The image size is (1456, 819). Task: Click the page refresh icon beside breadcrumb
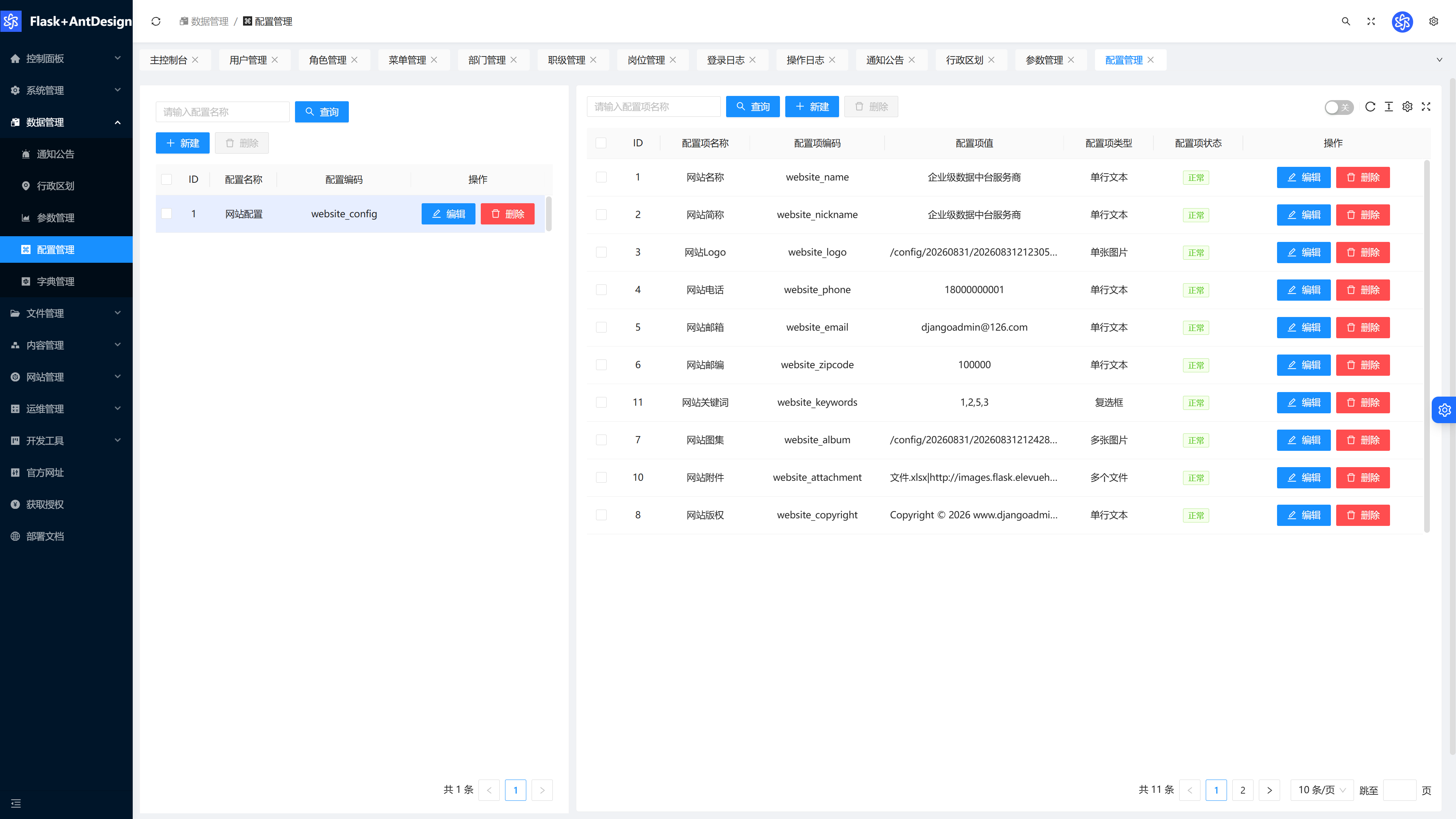click(156, 22)
